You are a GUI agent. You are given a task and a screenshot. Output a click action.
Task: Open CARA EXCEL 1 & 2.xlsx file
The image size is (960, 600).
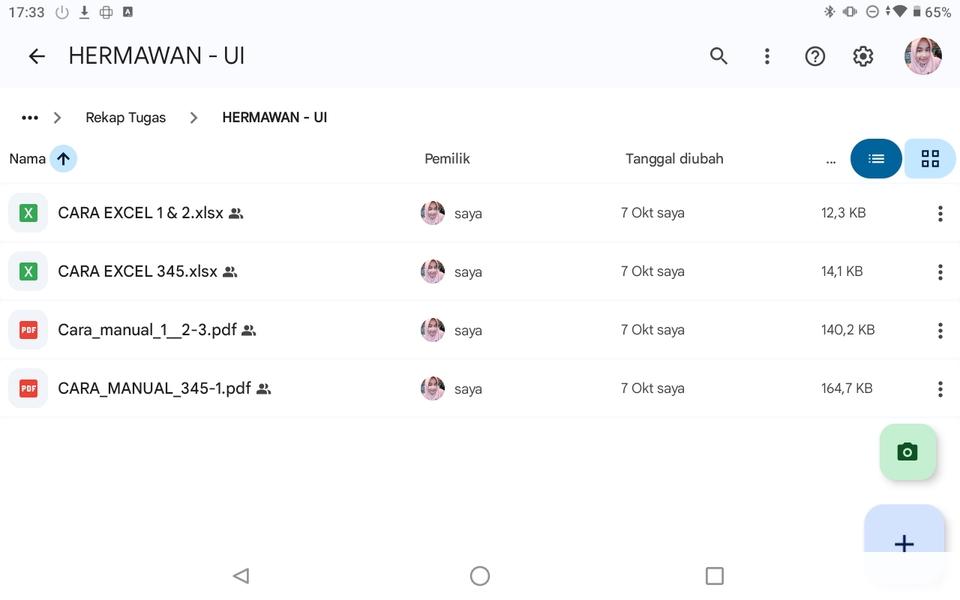point(140,213)
